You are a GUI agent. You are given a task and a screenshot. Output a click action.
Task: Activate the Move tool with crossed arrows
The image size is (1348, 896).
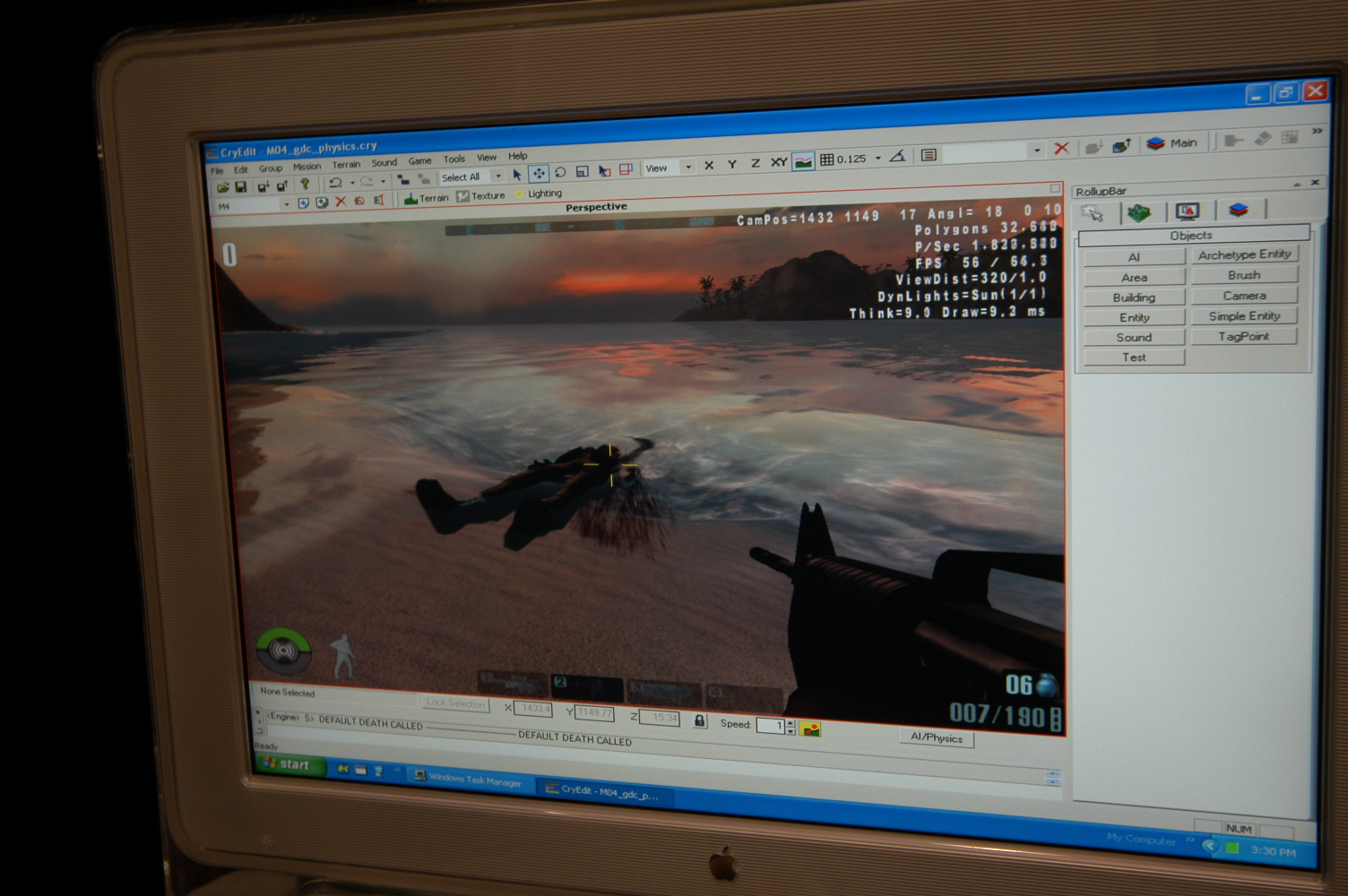click(539, 174)
